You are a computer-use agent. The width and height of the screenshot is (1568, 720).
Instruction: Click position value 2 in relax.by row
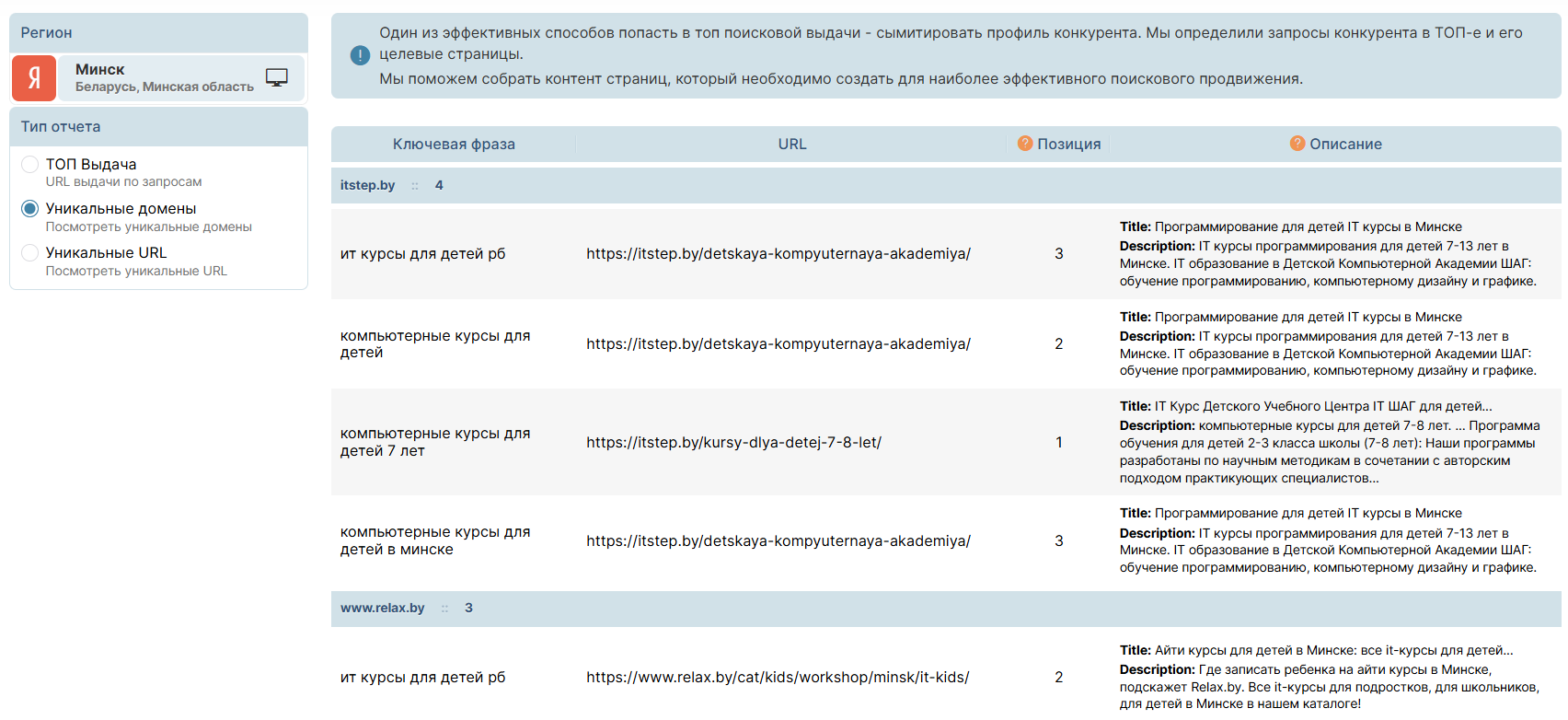1059,677
